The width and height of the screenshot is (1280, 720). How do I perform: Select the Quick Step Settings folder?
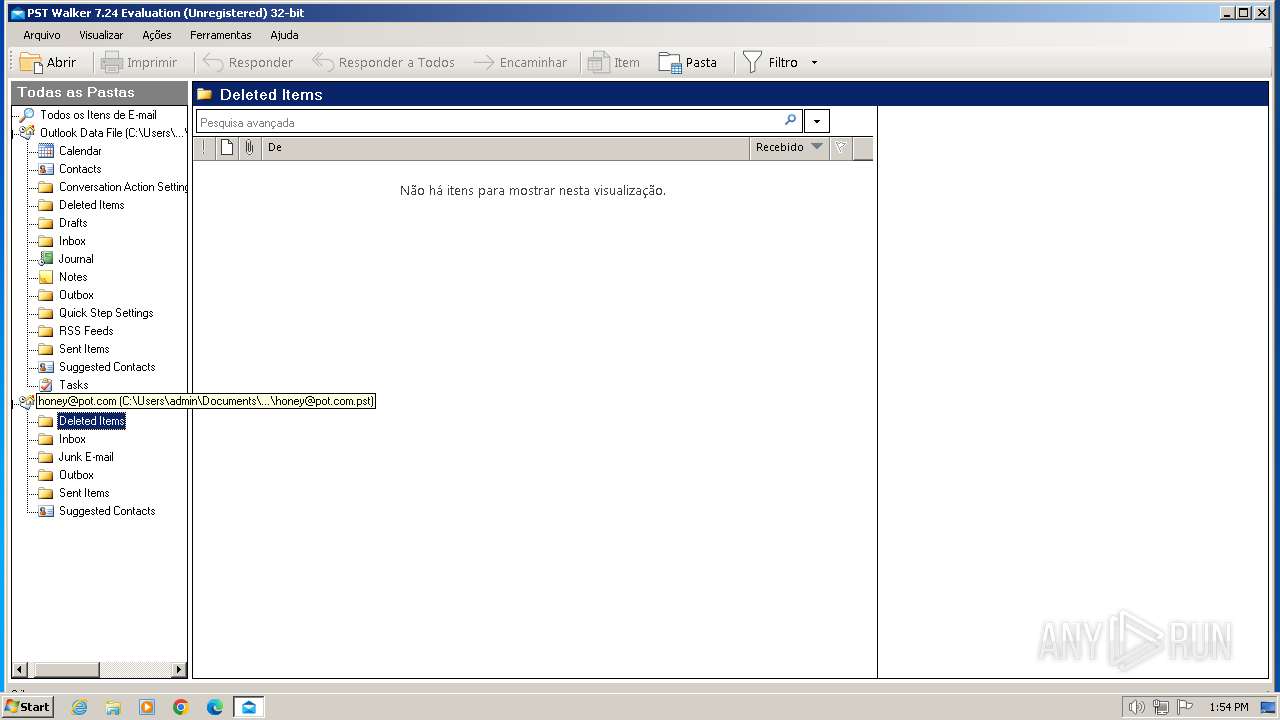[106, 313]
